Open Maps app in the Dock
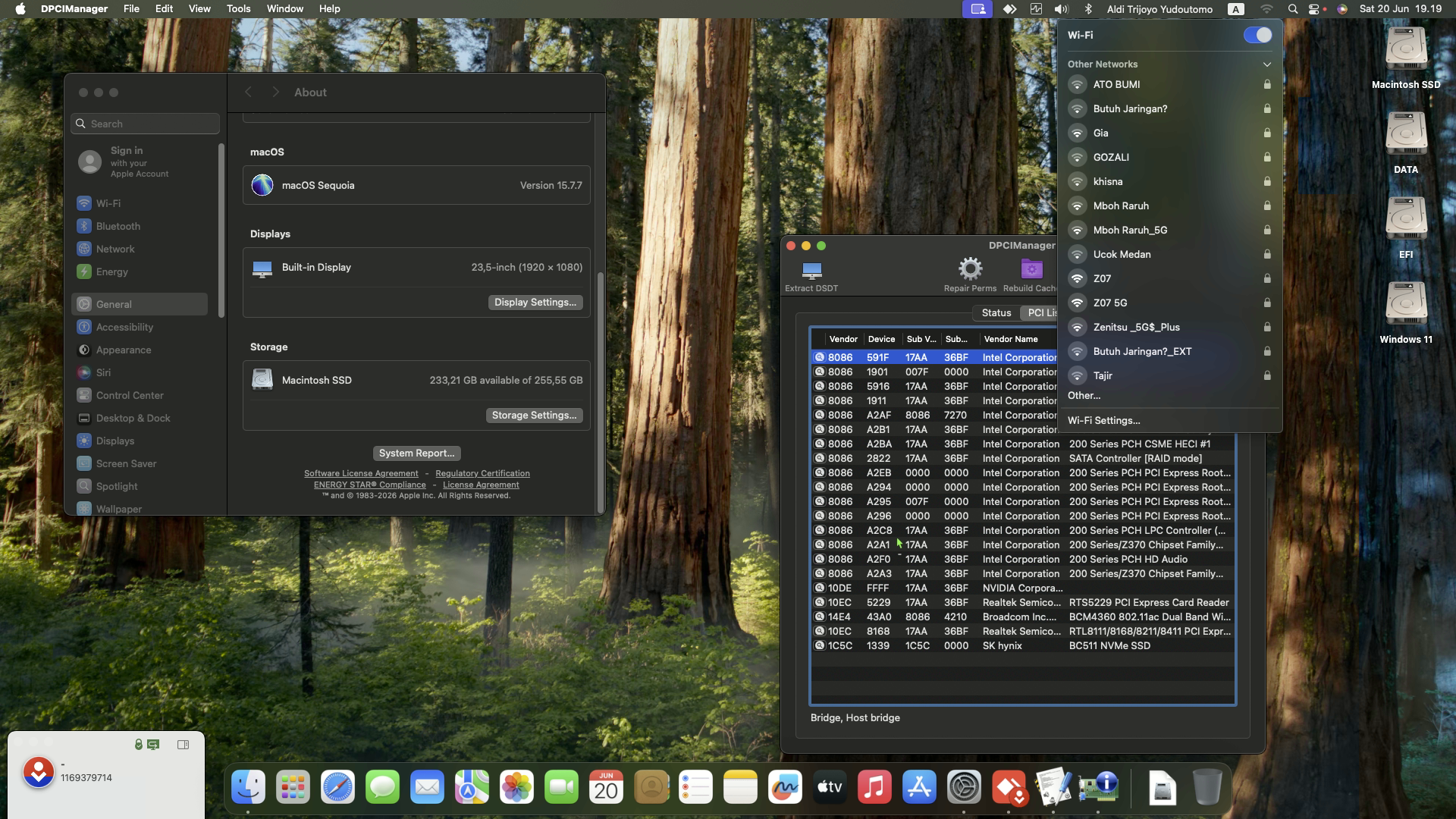 coord(472,787)
